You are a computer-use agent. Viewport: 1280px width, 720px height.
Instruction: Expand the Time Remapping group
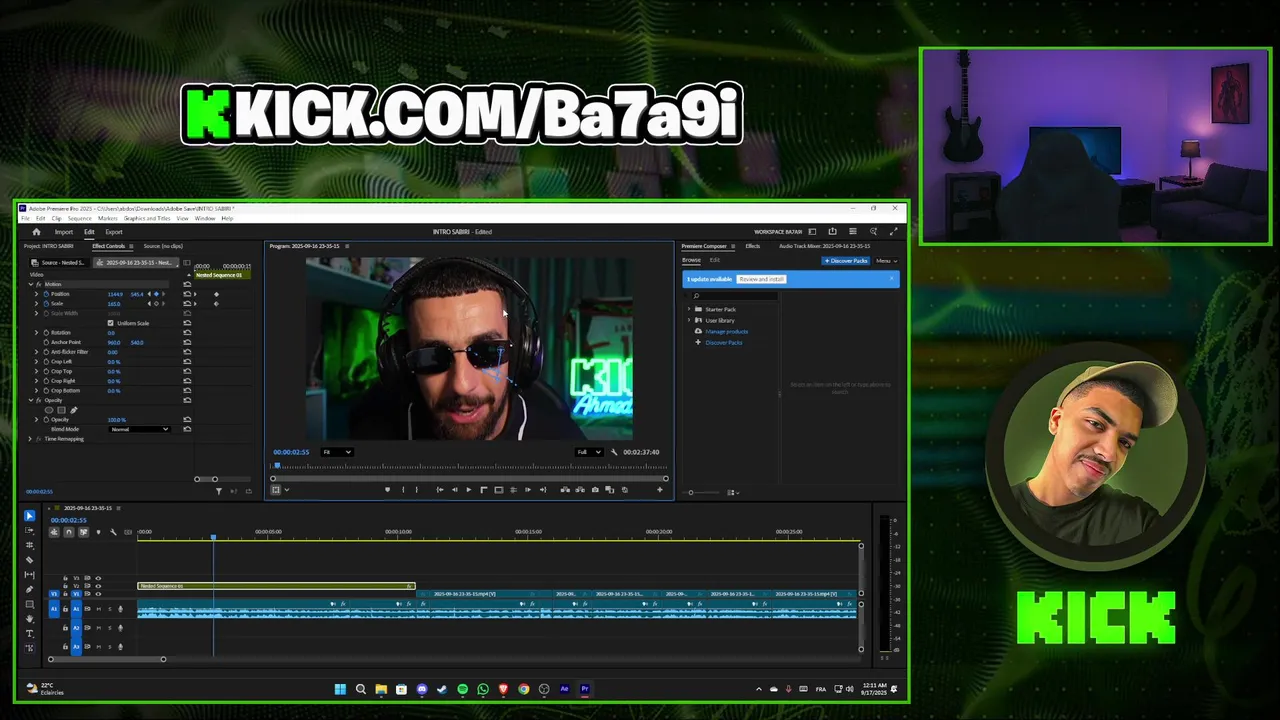coord(30,439)
